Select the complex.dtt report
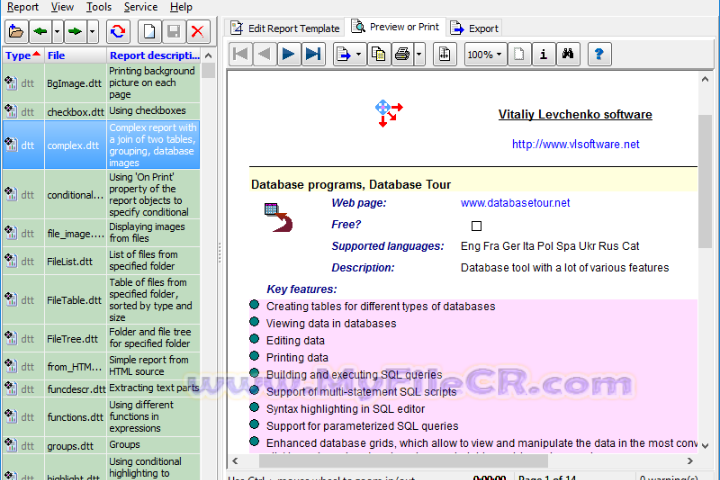This screenshot has height=480, width=720. click(x=101, y=145)
